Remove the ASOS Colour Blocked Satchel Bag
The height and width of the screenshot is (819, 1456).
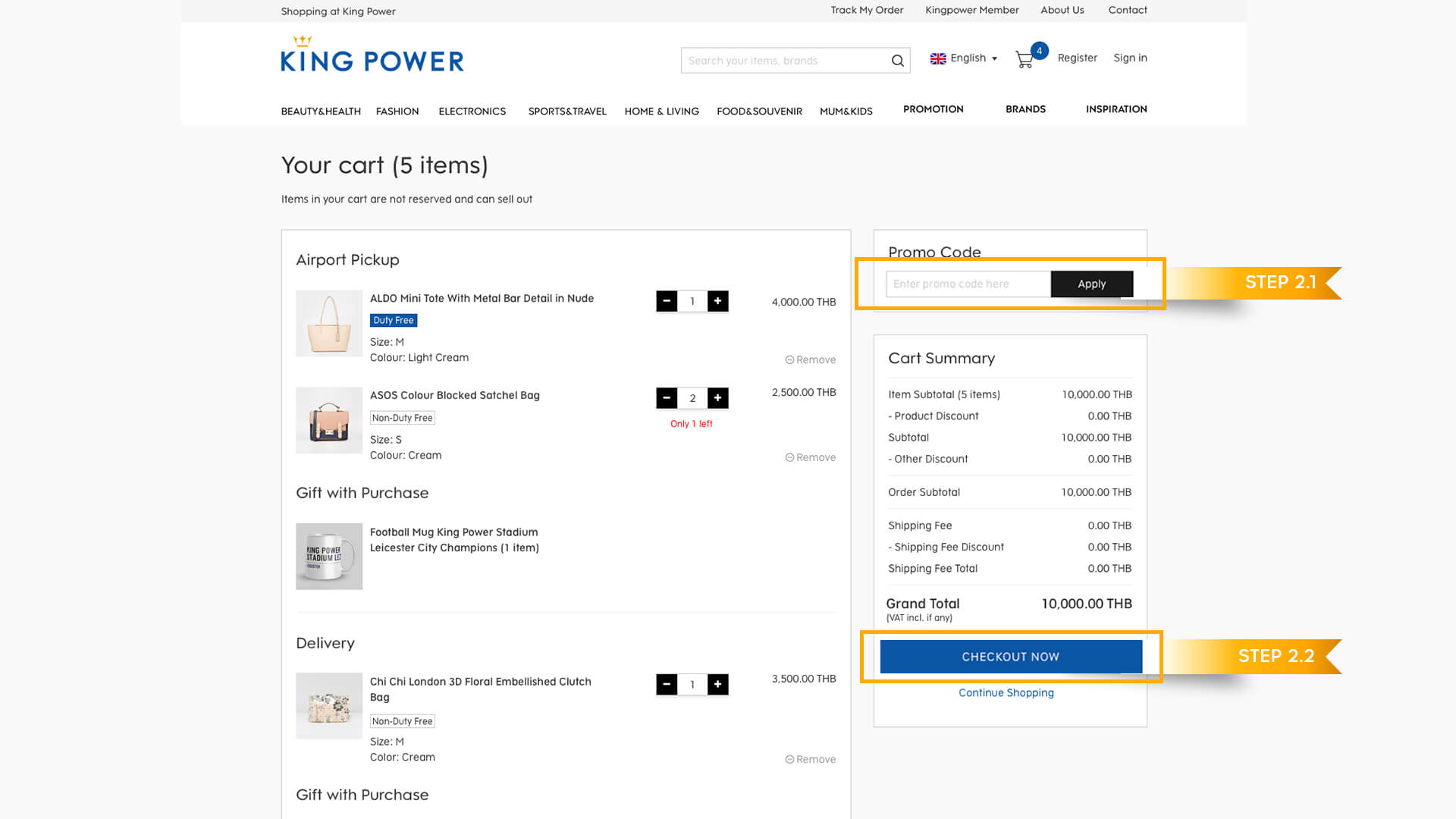(x=811, y=458)
